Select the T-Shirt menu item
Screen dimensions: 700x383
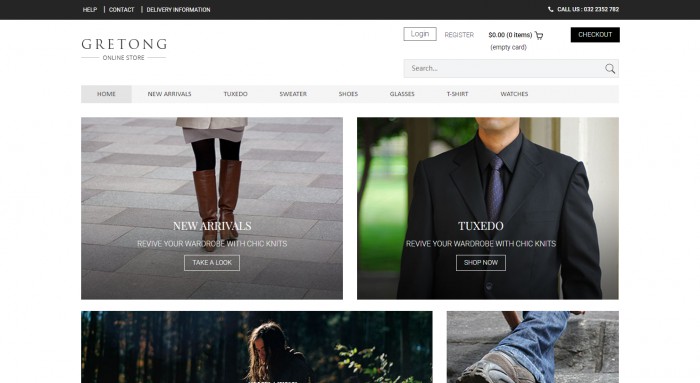coord(457,94)
